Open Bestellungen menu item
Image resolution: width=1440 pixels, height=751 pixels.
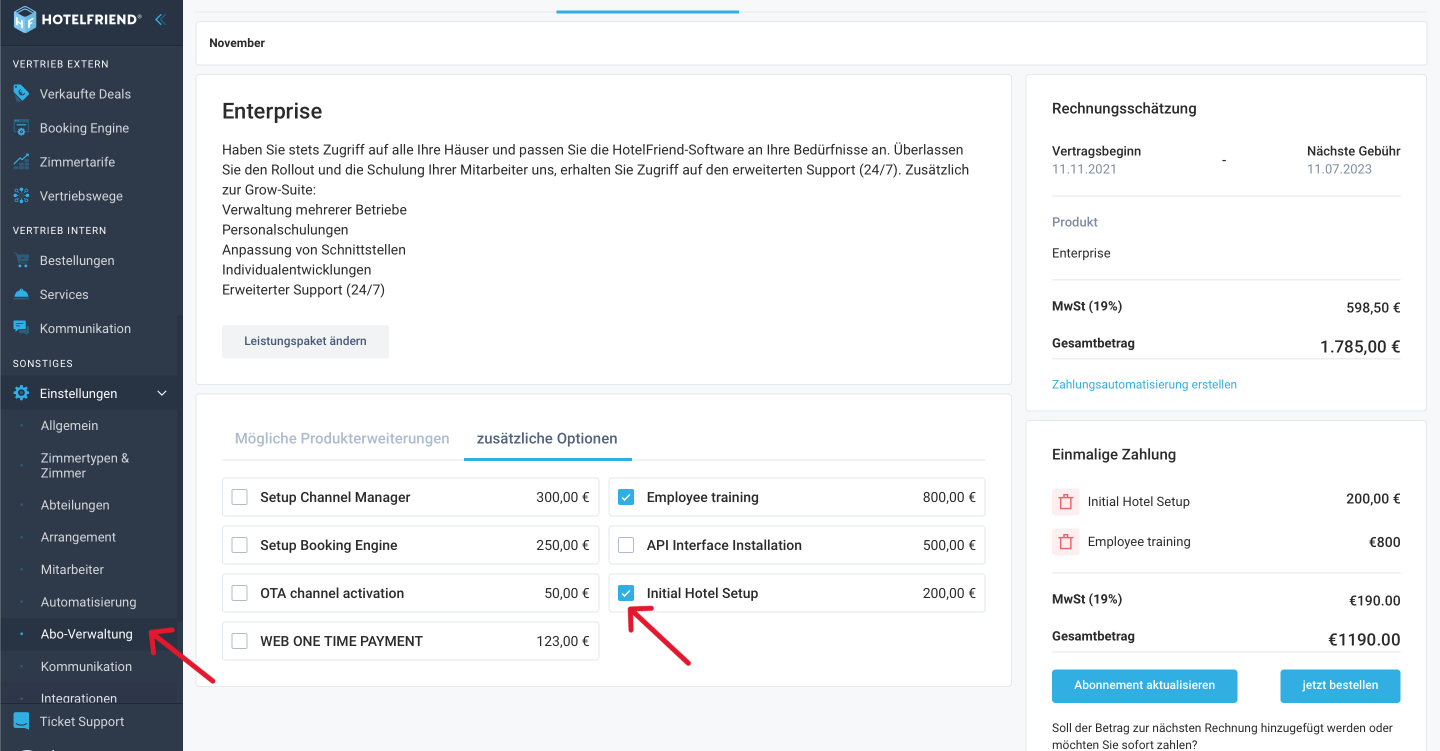coord(77,260)
